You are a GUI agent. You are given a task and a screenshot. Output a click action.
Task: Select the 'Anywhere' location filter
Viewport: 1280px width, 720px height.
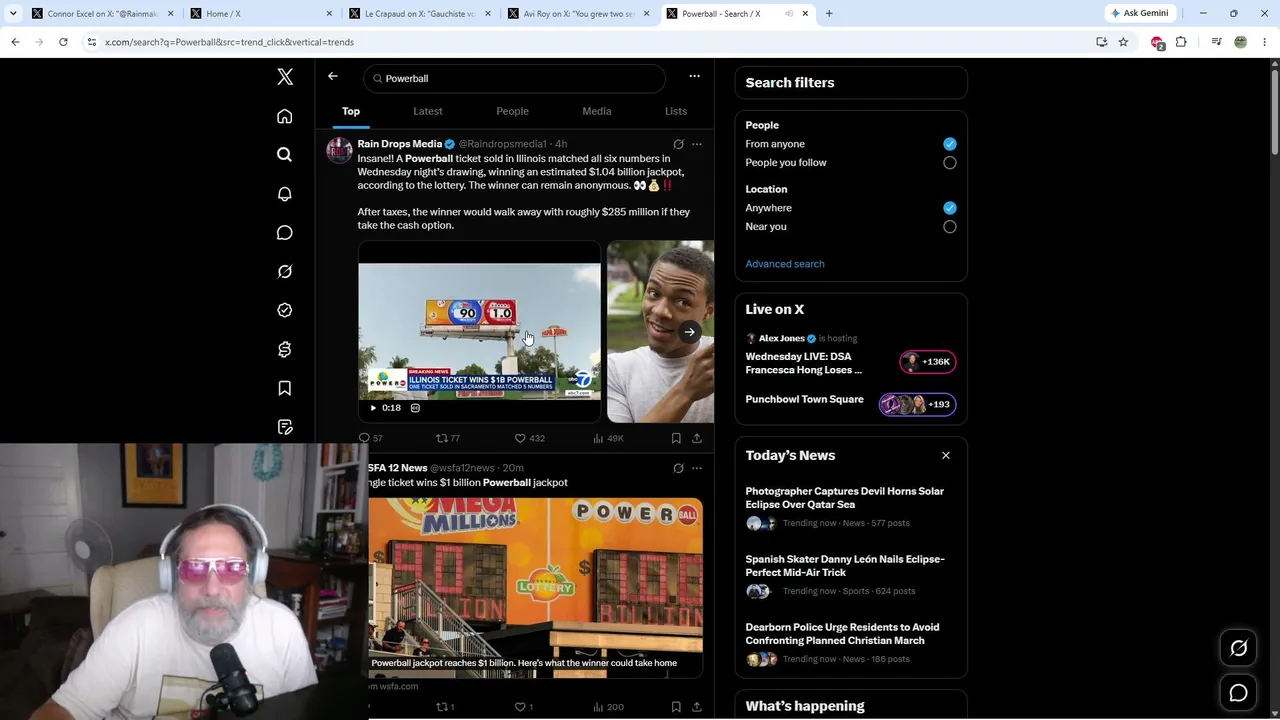tap(949, 208)
